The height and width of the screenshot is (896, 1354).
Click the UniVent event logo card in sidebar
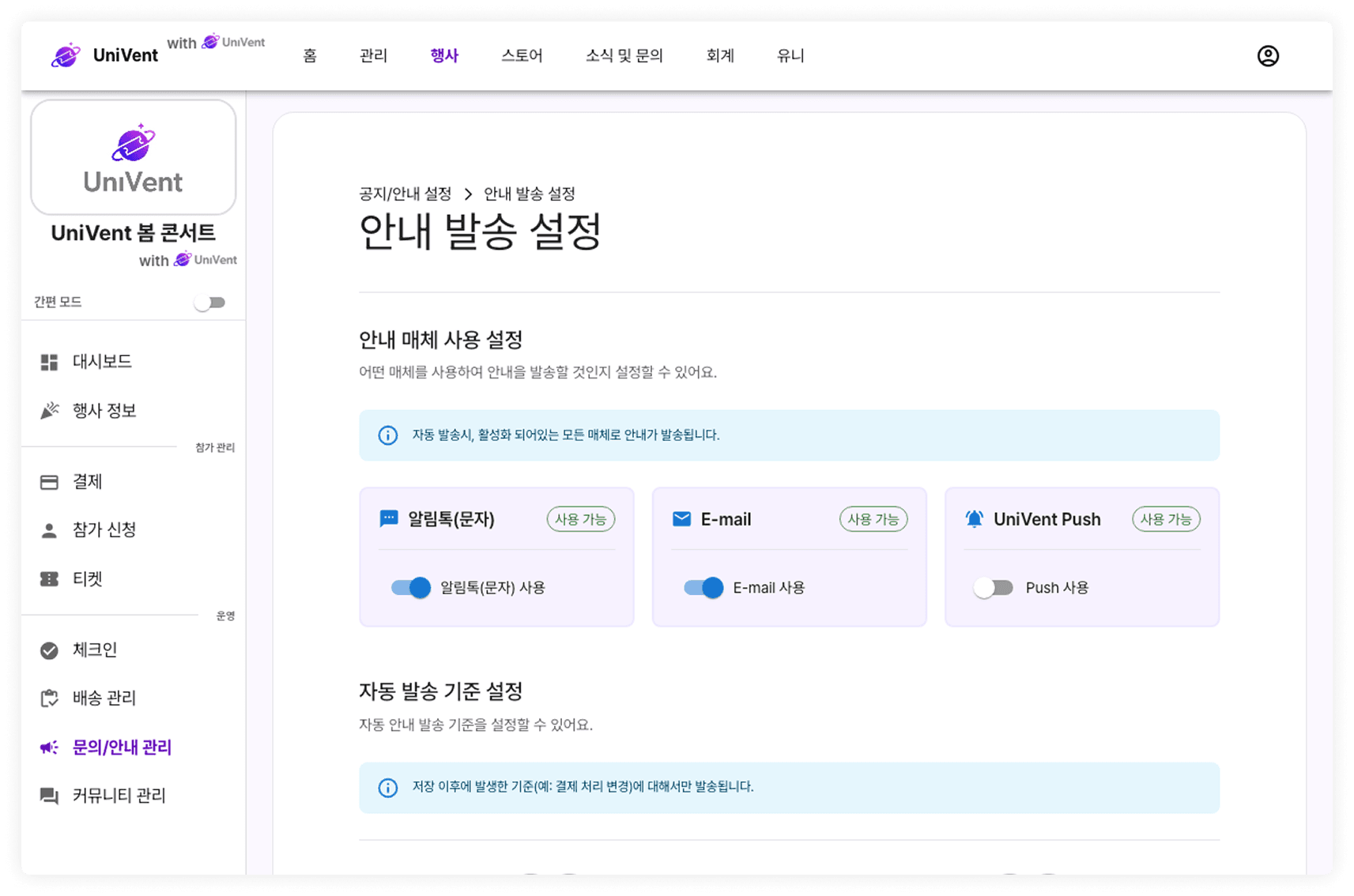[134, 157]
